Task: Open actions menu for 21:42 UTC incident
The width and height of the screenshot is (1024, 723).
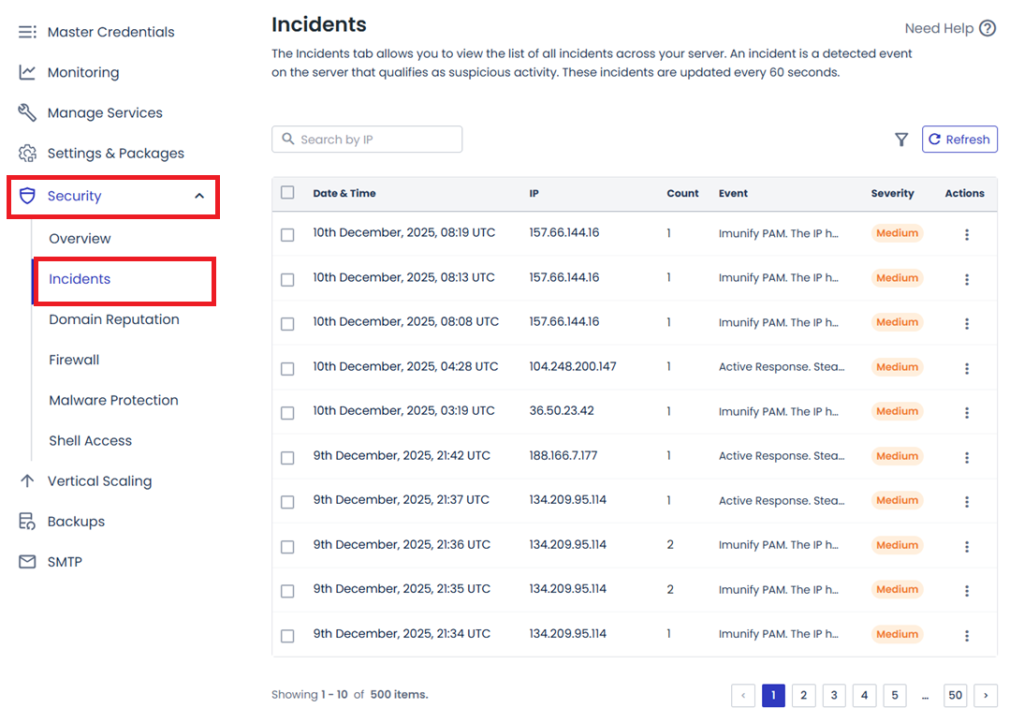Action: coord(967,458)
